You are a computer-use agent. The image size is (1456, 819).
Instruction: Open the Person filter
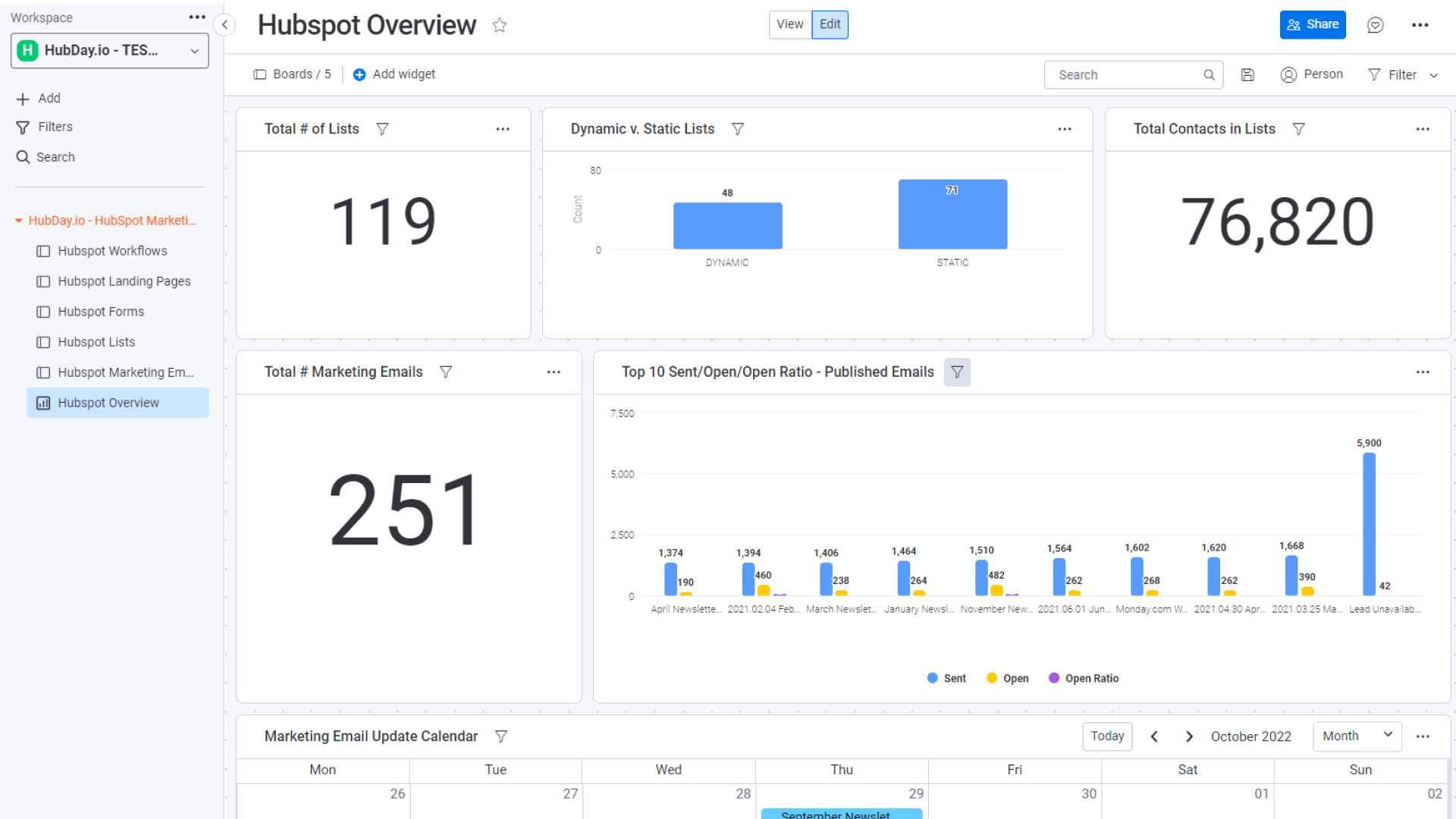pyautogui.click(x=1312, y=74)
